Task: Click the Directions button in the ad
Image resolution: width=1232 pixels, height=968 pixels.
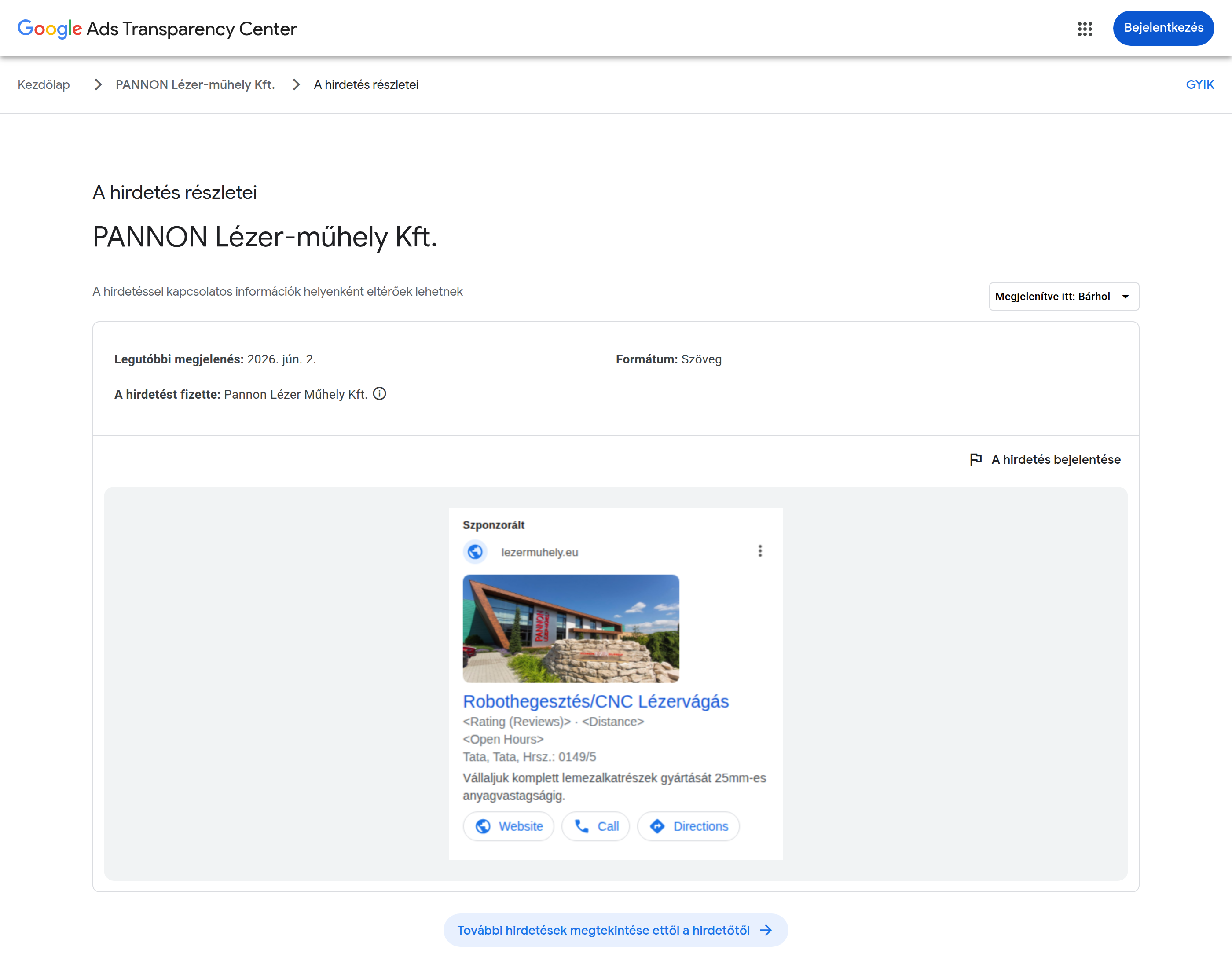Action: point(689,826)
